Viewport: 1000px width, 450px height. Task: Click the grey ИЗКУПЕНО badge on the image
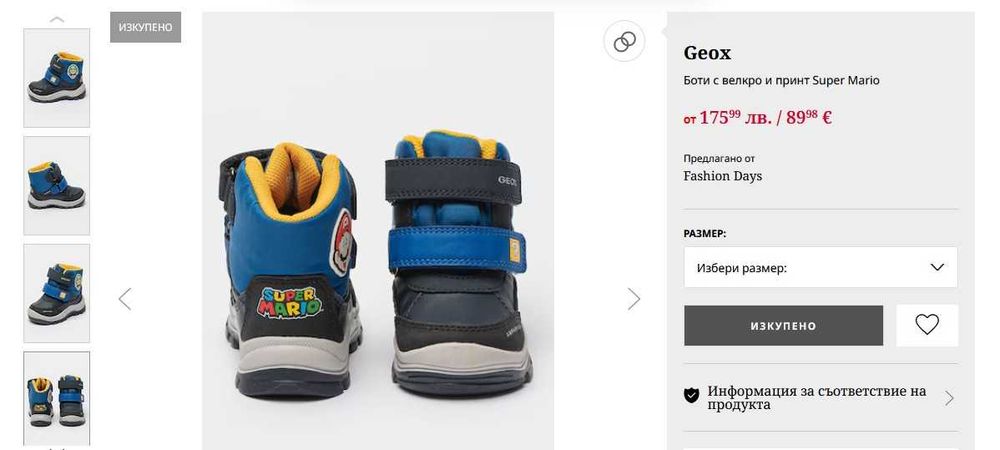(146, 27)
